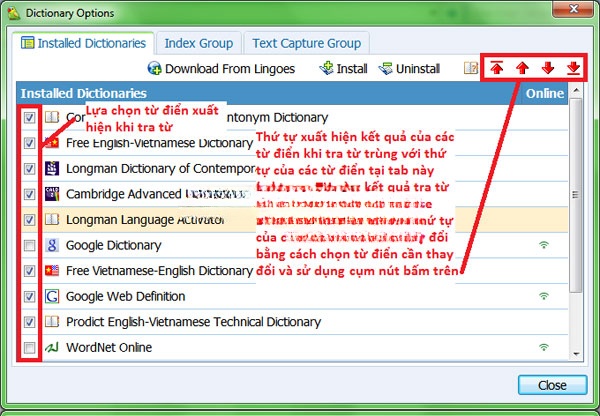Uncheck the first dictionary row checkbox
The image size is (600, 416).
(29, 117)
